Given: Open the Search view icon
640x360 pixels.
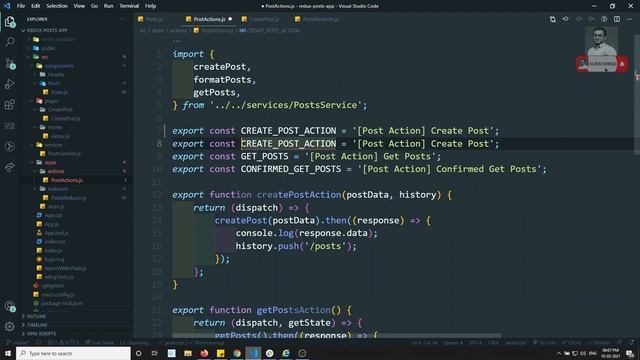Looking at the screenshot, I should click(x=10, y=42).
